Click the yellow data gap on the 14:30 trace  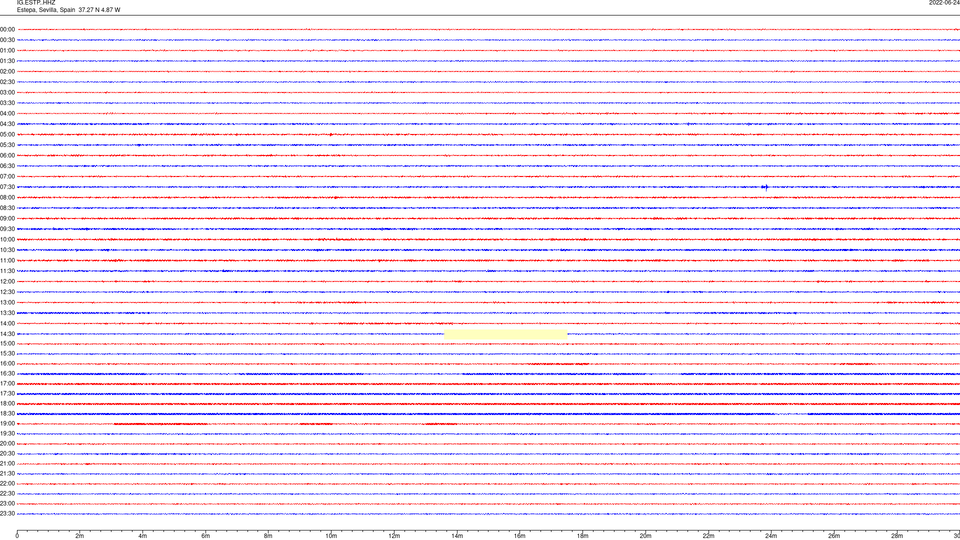tap(506, 335)
